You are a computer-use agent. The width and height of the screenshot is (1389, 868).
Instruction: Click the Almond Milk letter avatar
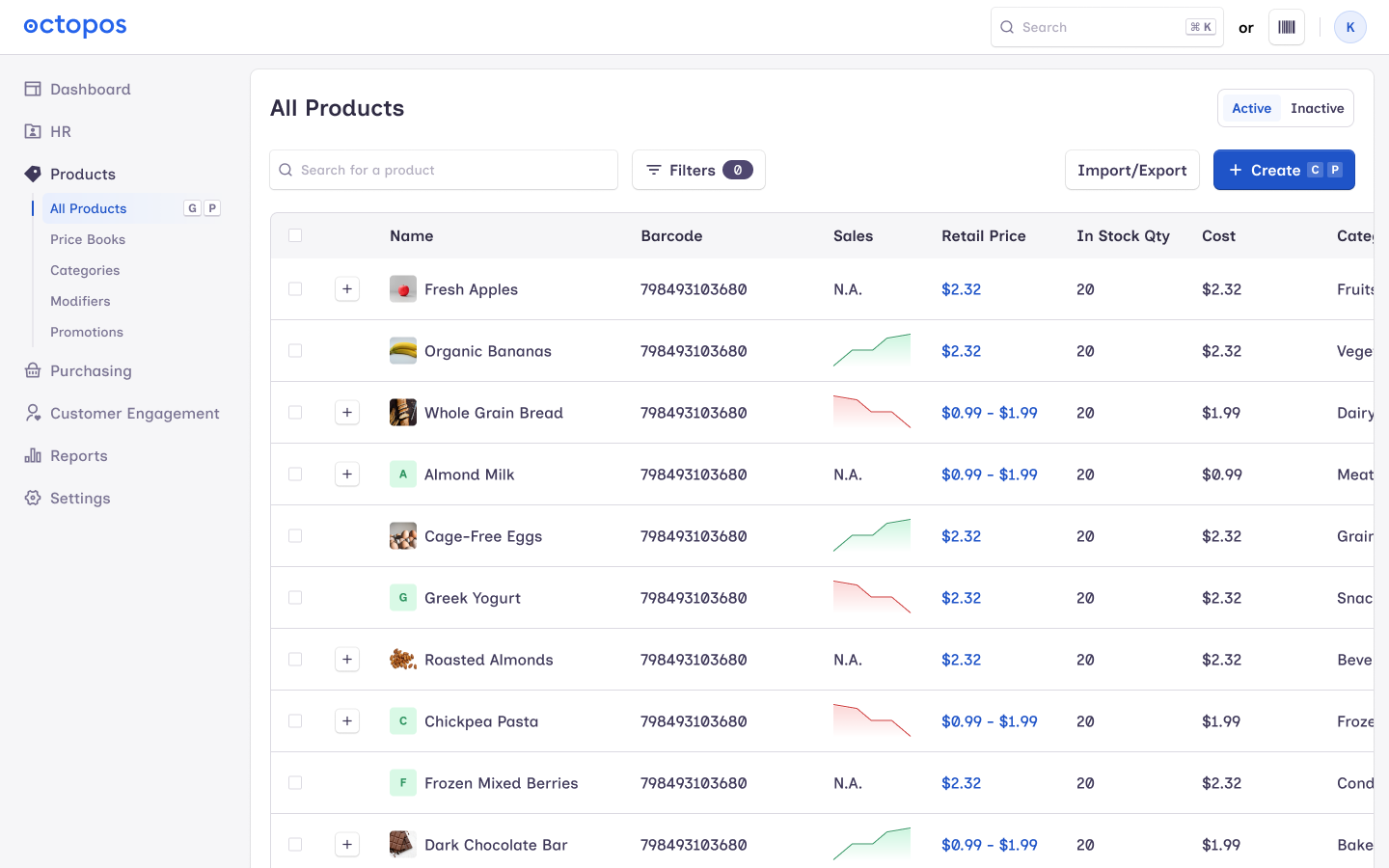point(403,475)
